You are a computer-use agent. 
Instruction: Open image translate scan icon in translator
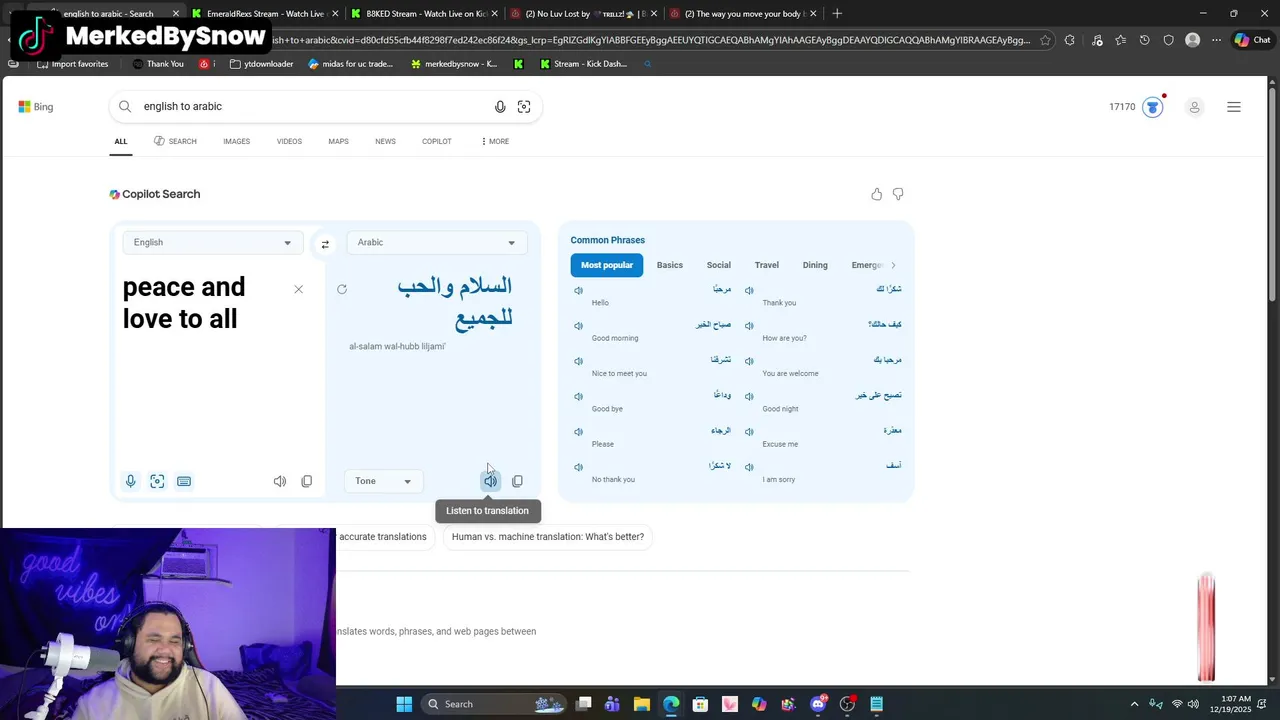[157, 481]
